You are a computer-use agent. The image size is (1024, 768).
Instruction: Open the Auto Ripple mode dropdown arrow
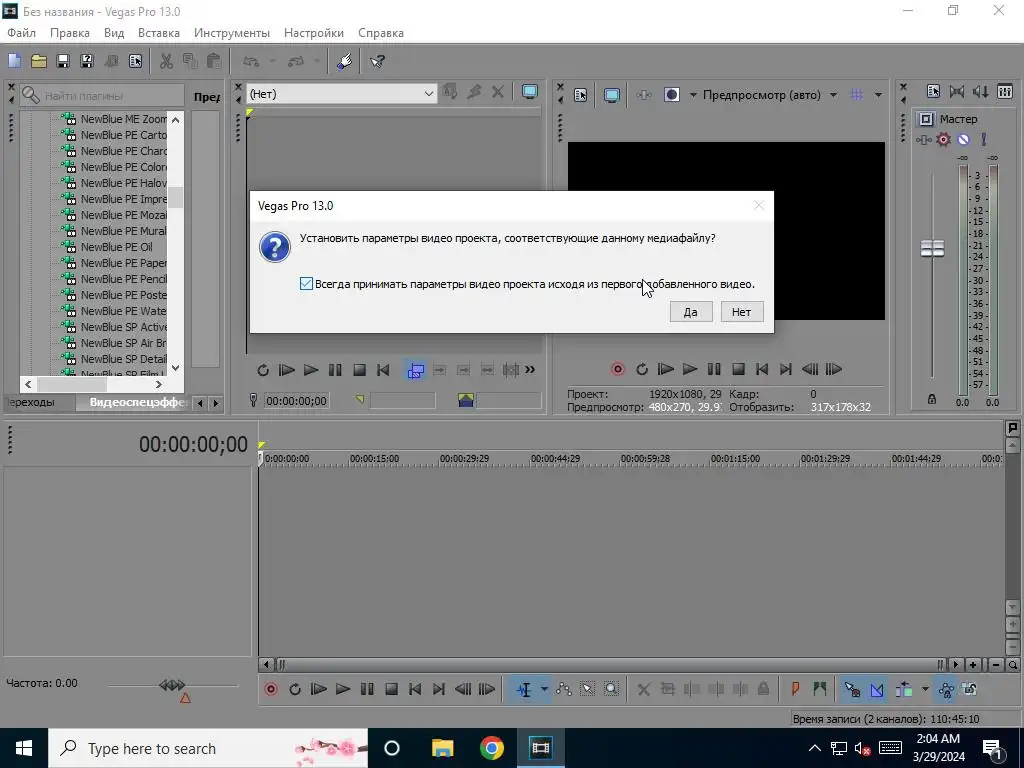click(925, 689)
